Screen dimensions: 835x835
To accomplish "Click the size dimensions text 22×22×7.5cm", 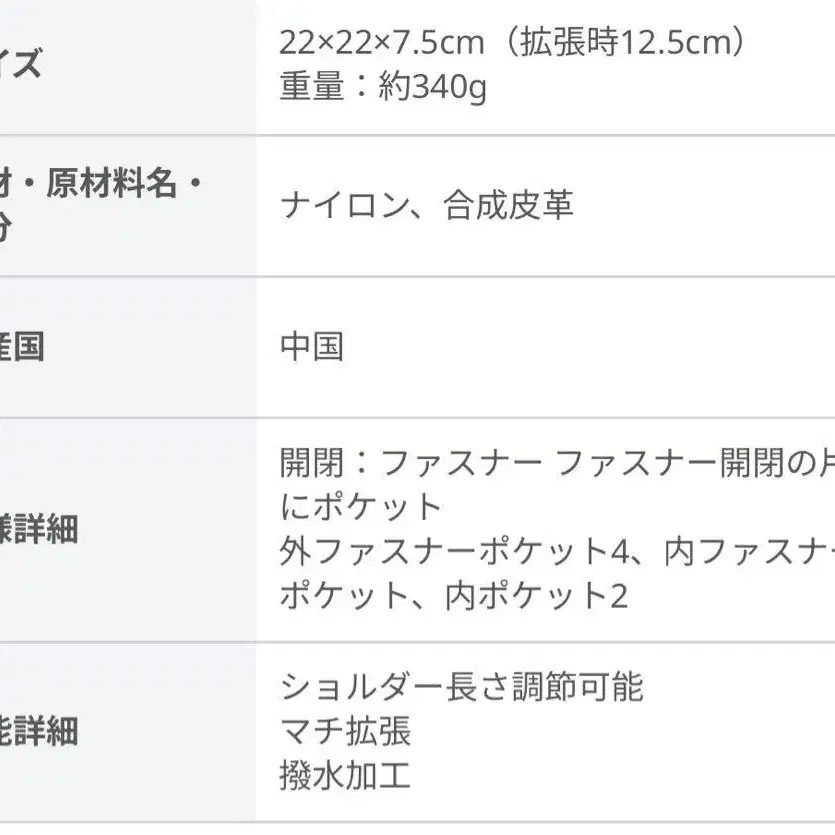I will (382, 44).
